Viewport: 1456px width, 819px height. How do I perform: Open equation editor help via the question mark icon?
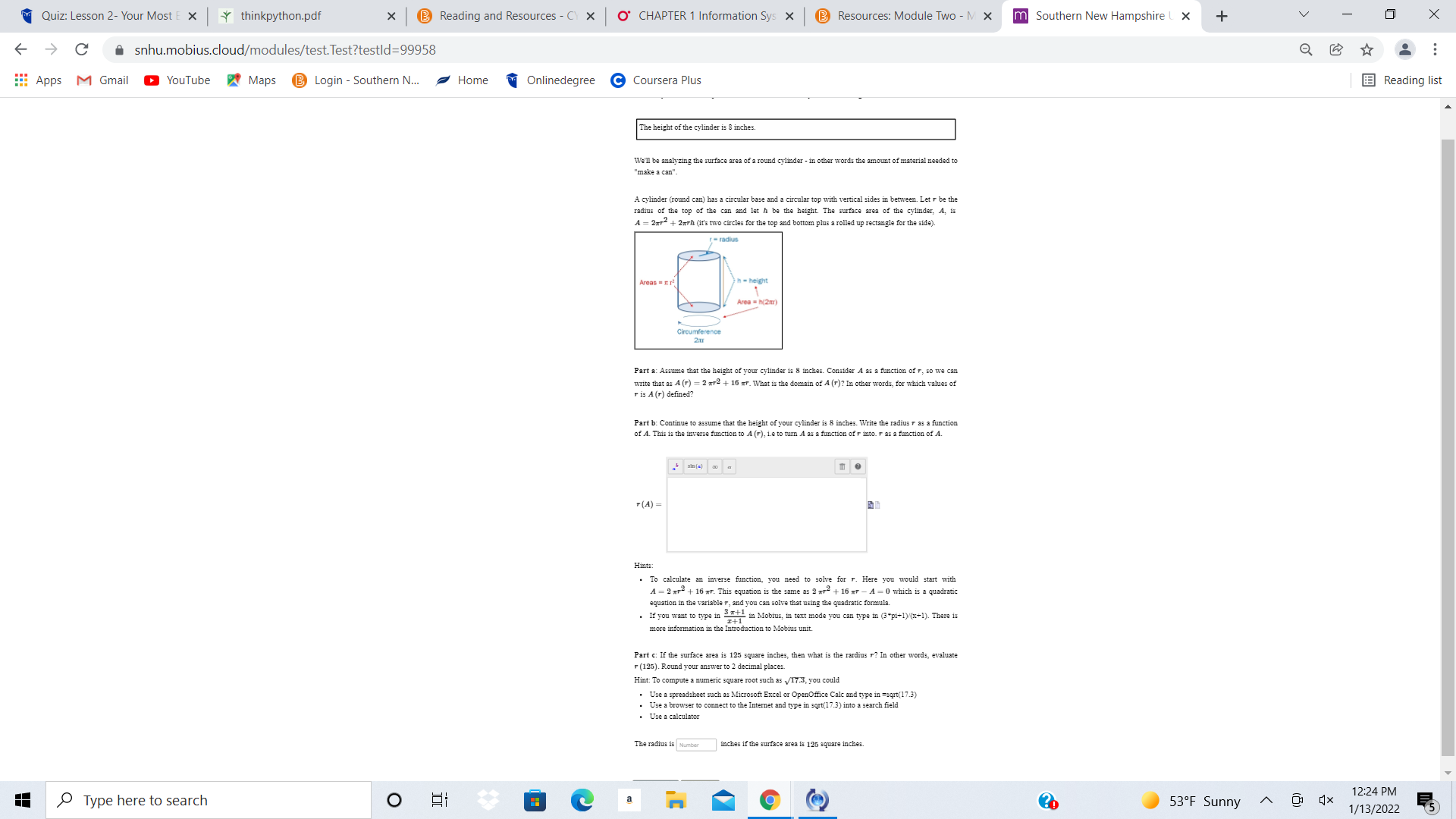tap(858, 466)
